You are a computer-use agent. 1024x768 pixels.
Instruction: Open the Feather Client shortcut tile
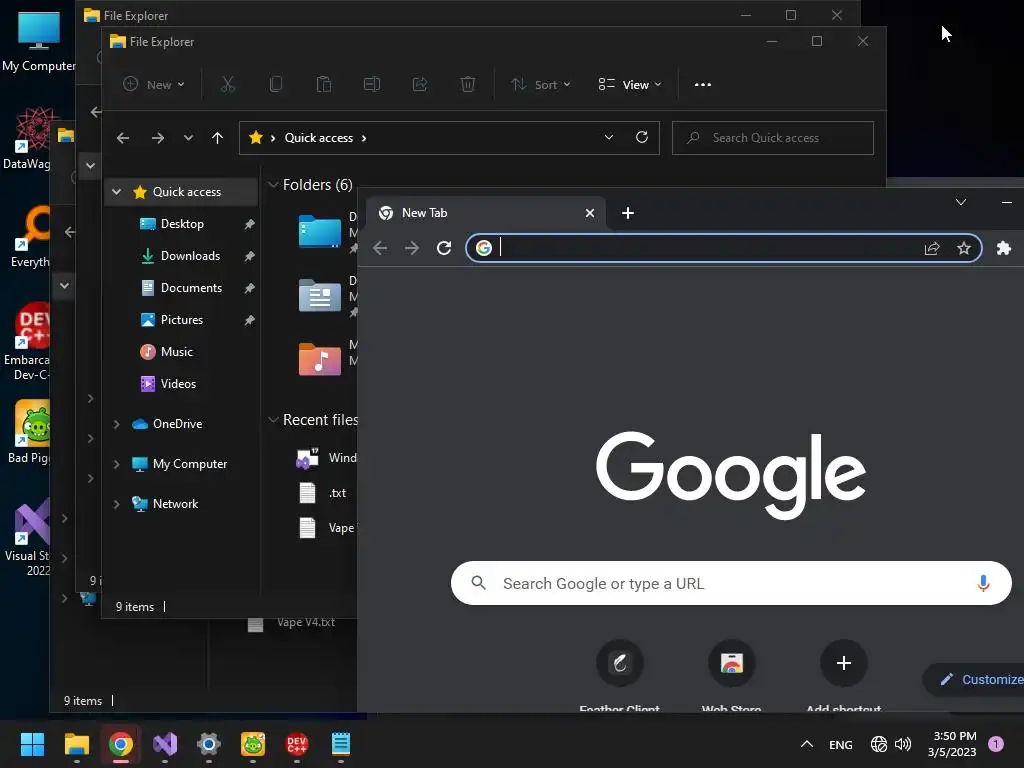(x=620, y=664)
